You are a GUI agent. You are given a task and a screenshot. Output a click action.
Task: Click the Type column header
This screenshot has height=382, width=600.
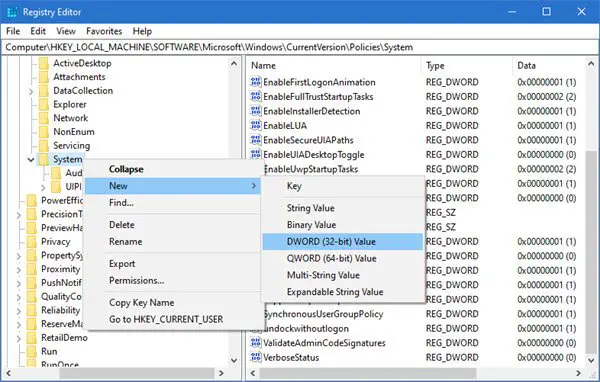point(466,66)
